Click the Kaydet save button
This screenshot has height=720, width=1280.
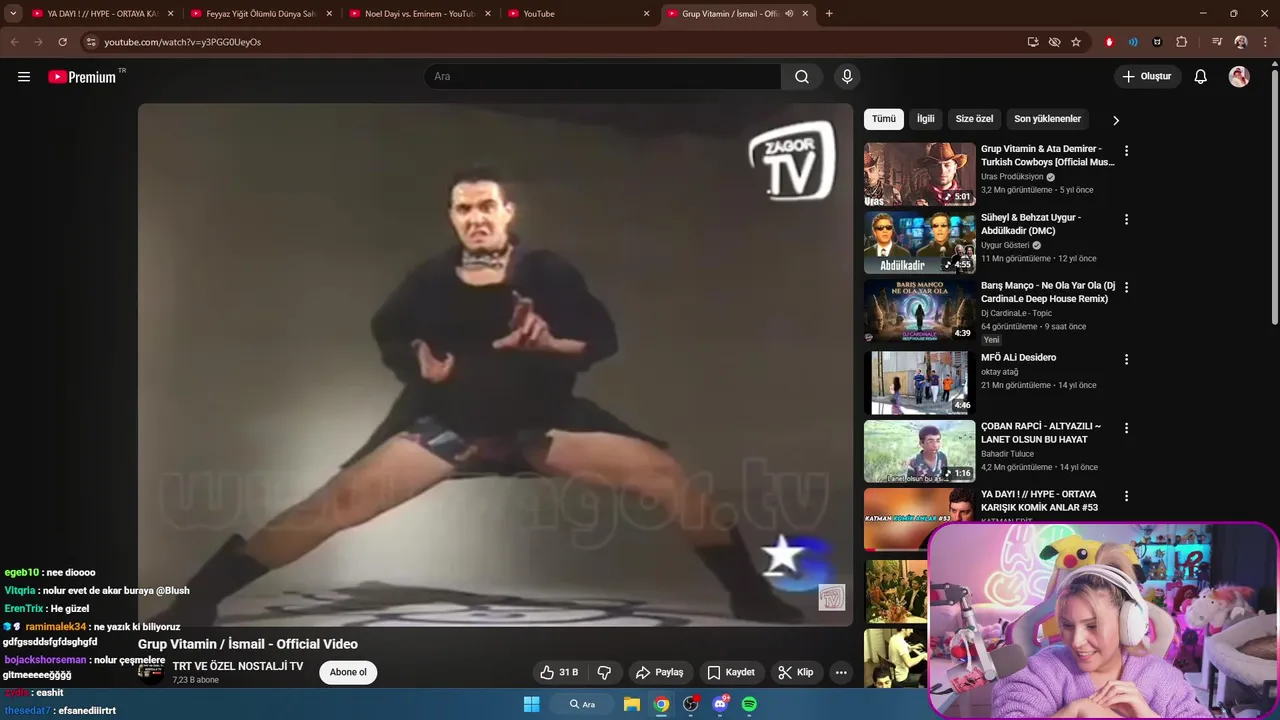(x=731, y=672)
